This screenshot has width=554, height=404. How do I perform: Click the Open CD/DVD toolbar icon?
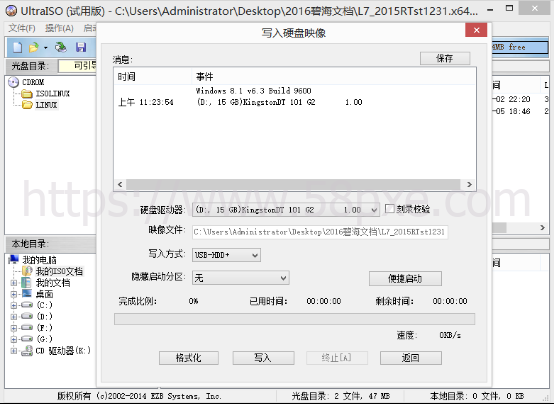coord(60,47)
